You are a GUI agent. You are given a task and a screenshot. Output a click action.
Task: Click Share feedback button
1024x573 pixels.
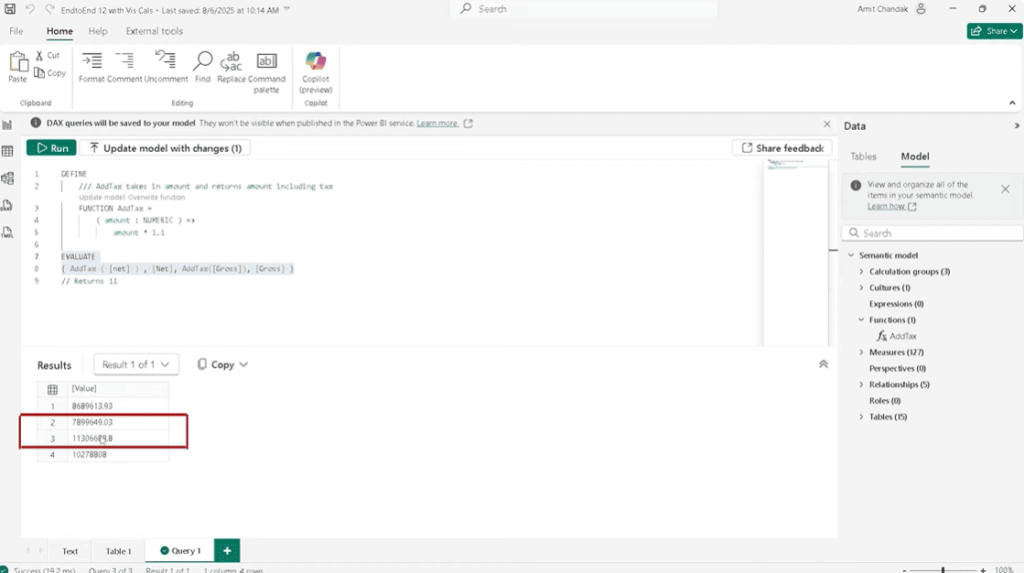click(x=782, y=148)
